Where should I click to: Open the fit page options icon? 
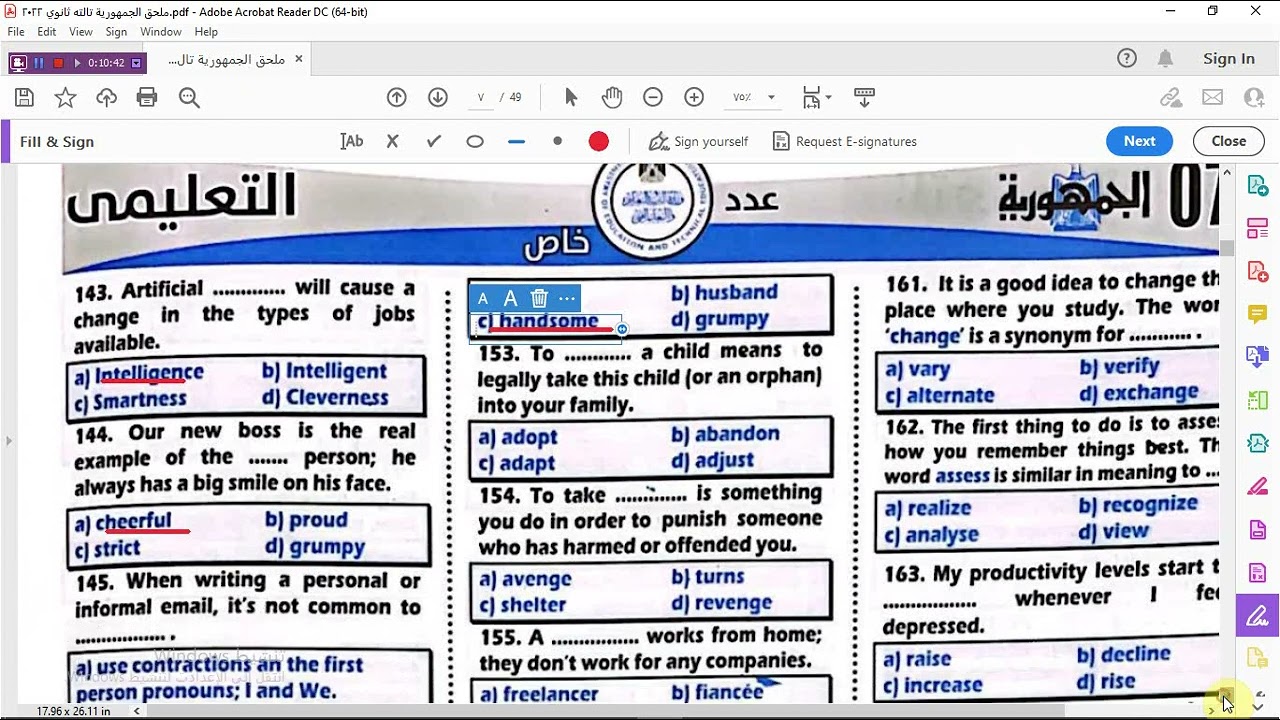816,97
